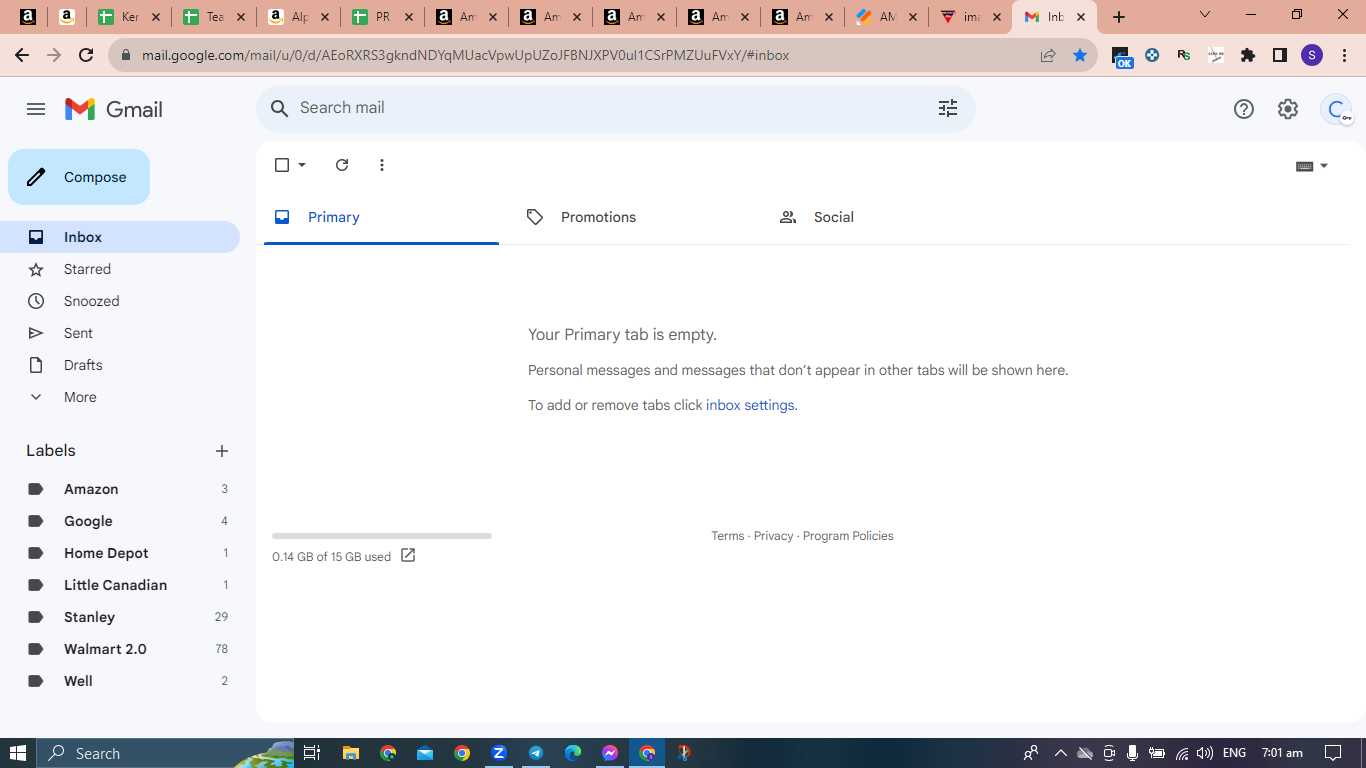This screenshot has height=768, width=1366.
Task: Click the blue circular extension icon
Action: pos(1152,55)
